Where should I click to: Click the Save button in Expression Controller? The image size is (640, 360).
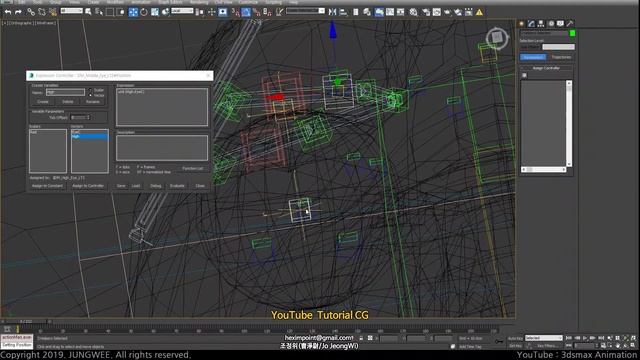point(121,186)
